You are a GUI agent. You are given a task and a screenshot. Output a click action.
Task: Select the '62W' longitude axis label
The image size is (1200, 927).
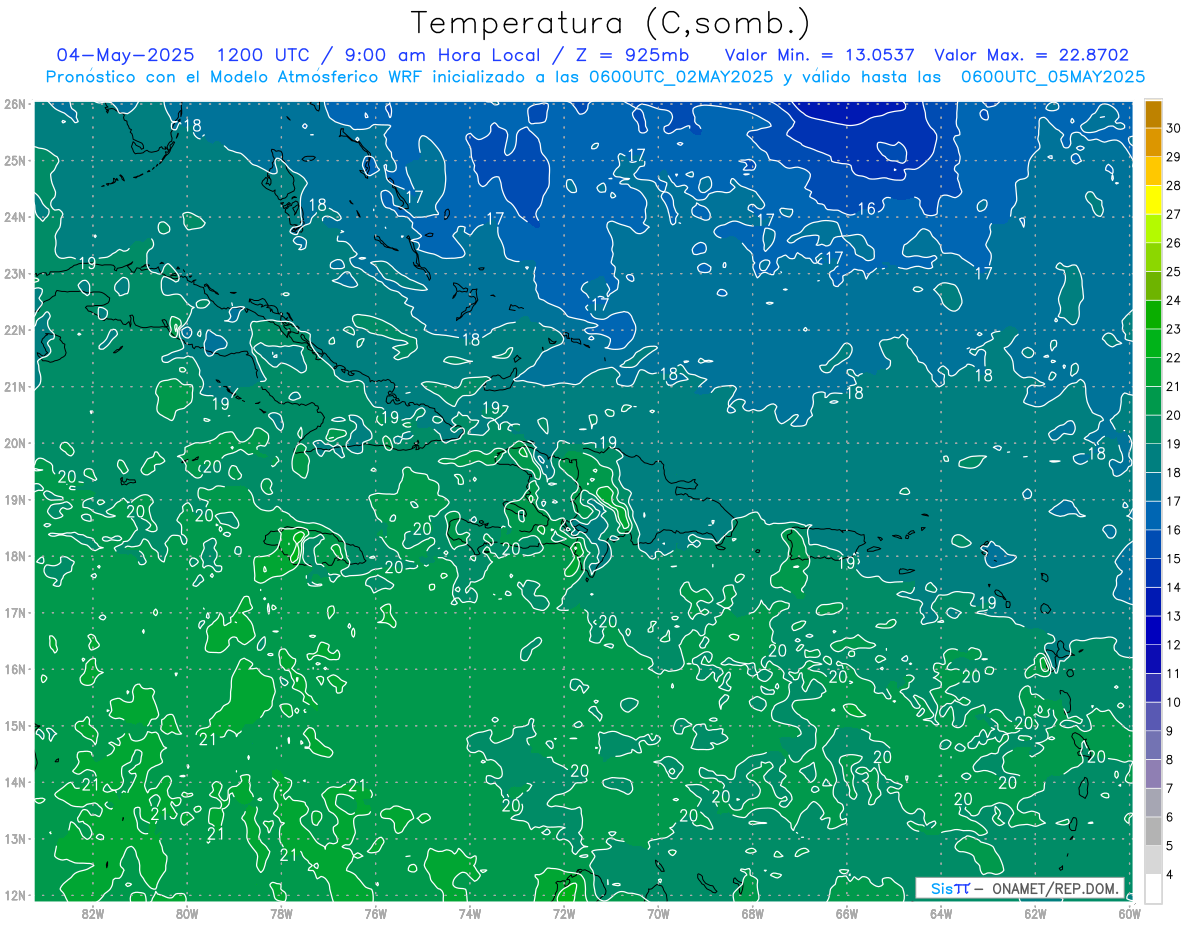point(1035,913)
